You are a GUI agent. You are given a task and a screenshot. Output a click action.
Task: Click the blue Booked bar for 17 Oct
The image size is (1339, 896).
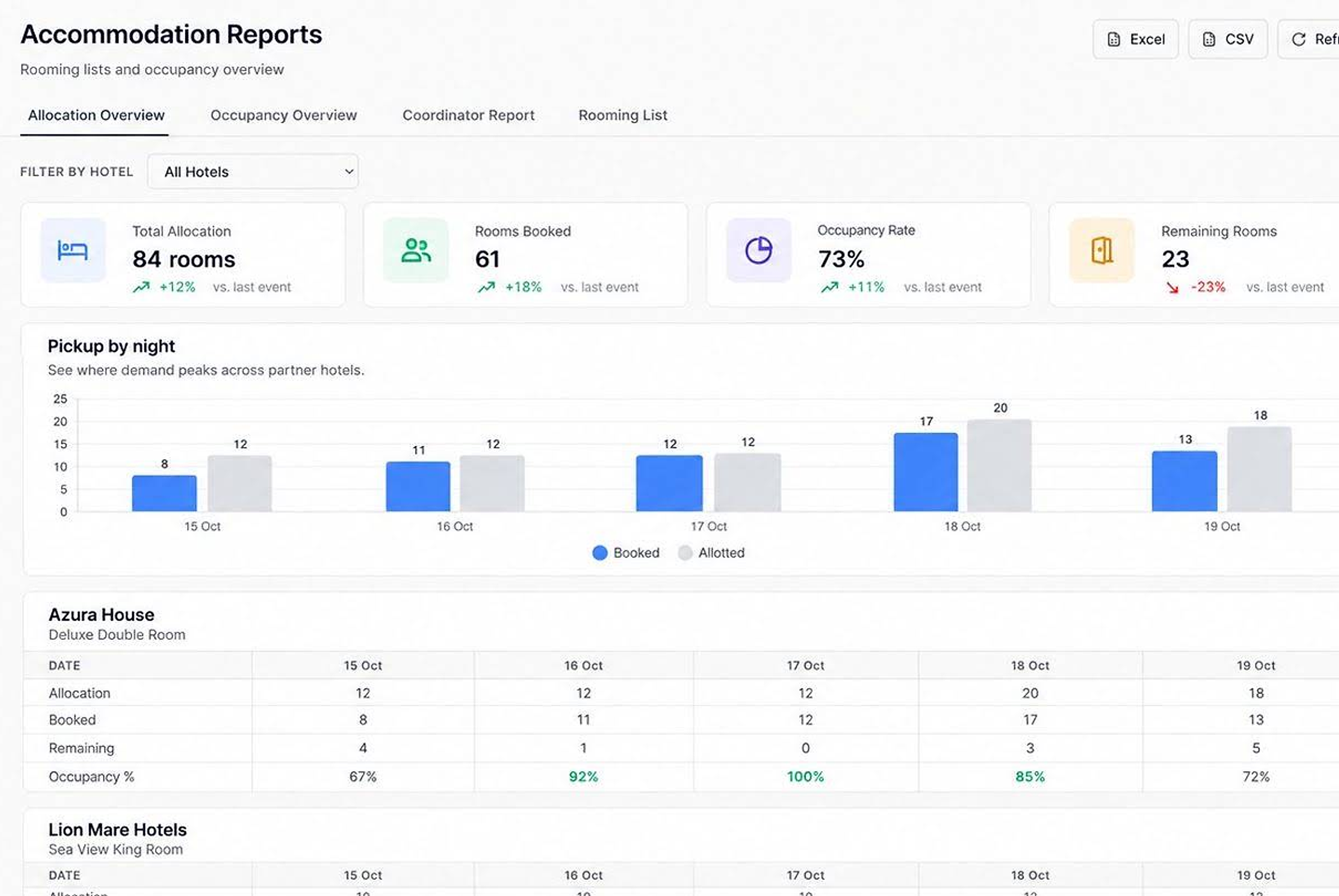(669, 483)
